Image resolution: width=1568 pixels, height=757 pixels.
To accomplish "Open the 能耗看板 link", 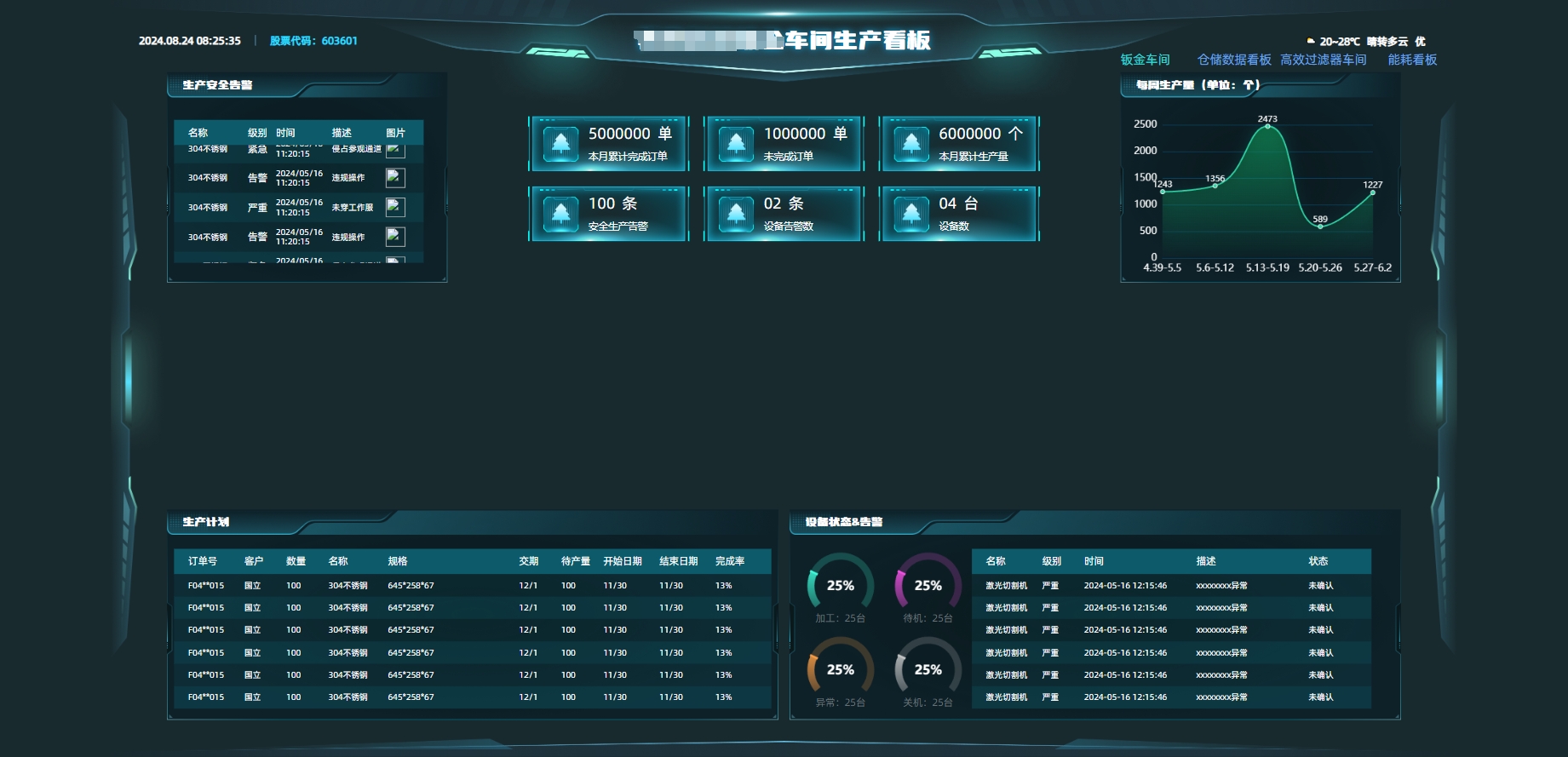I will pyautogui.click(x=1412, y=60).
